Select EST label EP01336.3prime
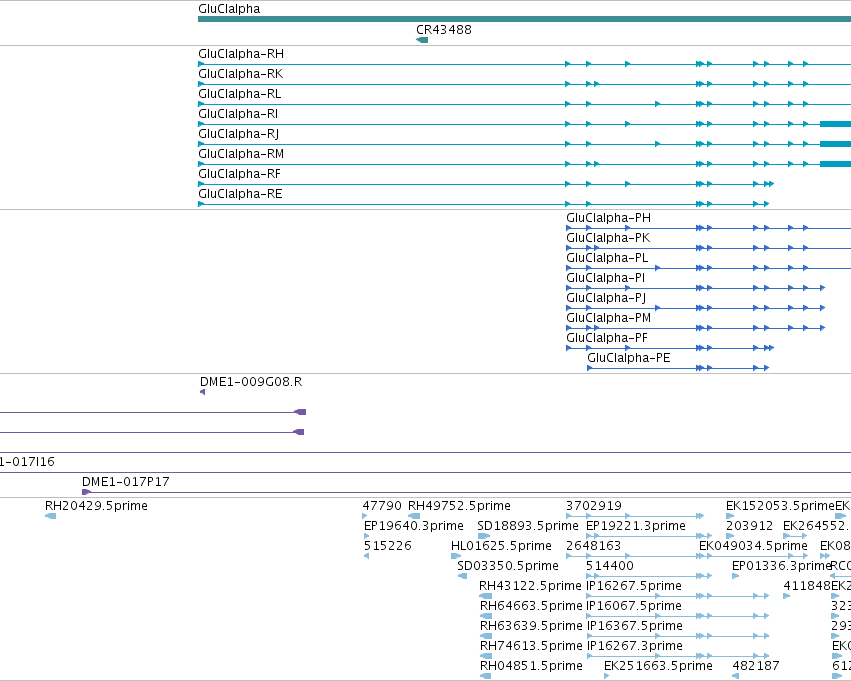Image resolution: width=851 pixels, height=681 pixels. coord(782,566)
